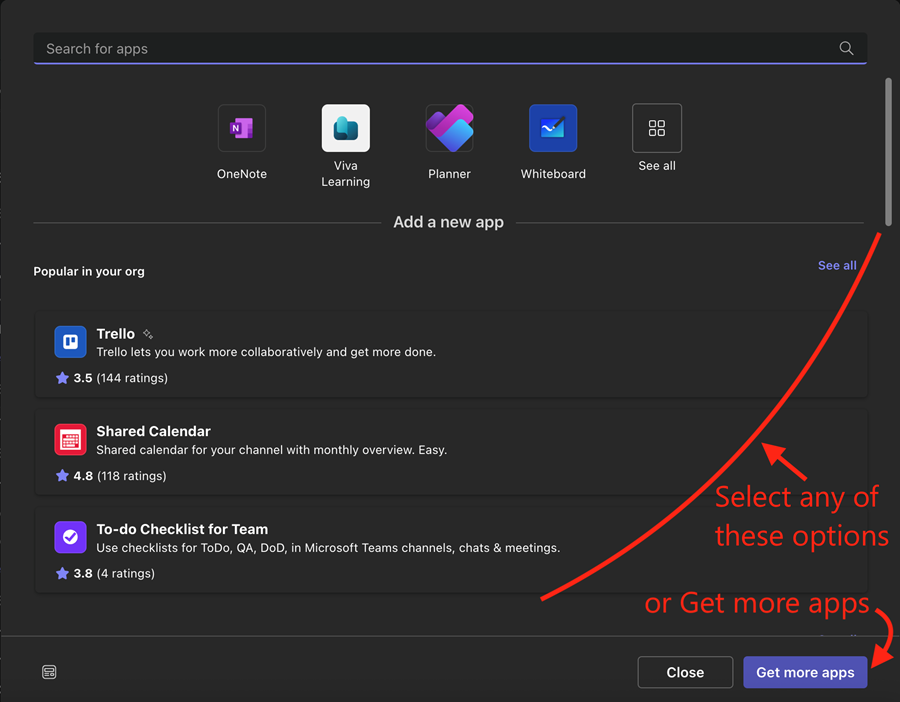
Task: Click the Trello description text
Action: point(266,352)
